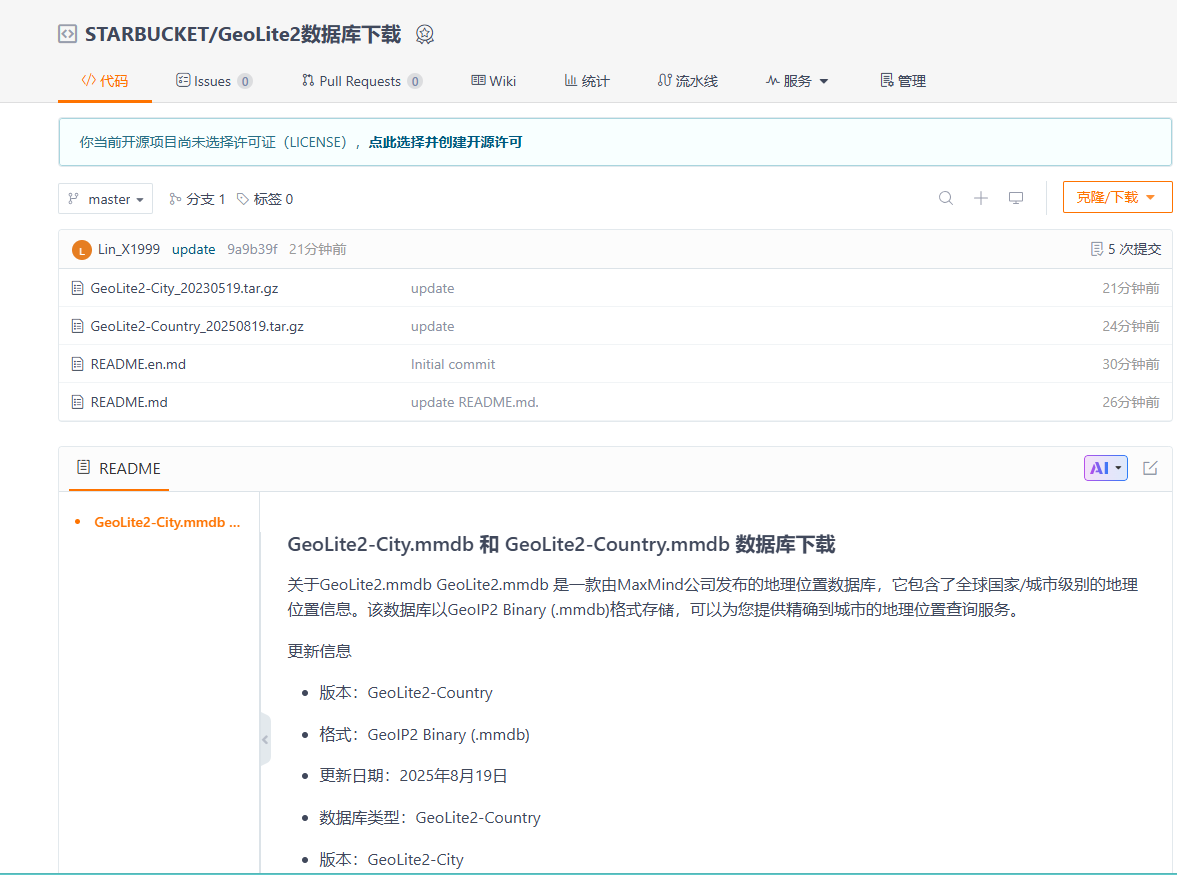1177x875 pixels.
Task: Open the master branch dropdown
Action: click(x=105, y=198)
